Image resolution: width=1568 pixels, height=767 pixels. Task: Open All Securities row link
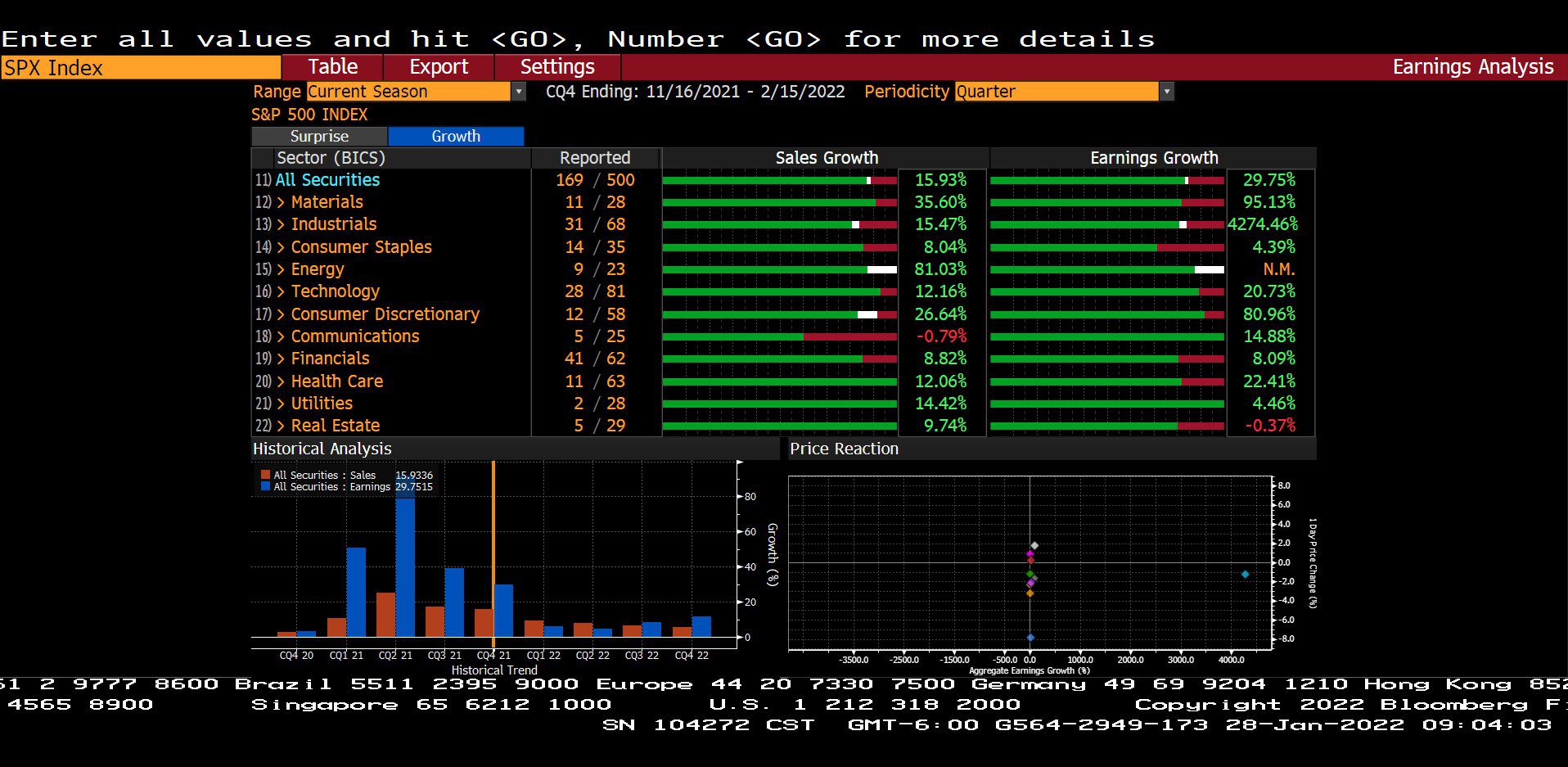point(327,180)
